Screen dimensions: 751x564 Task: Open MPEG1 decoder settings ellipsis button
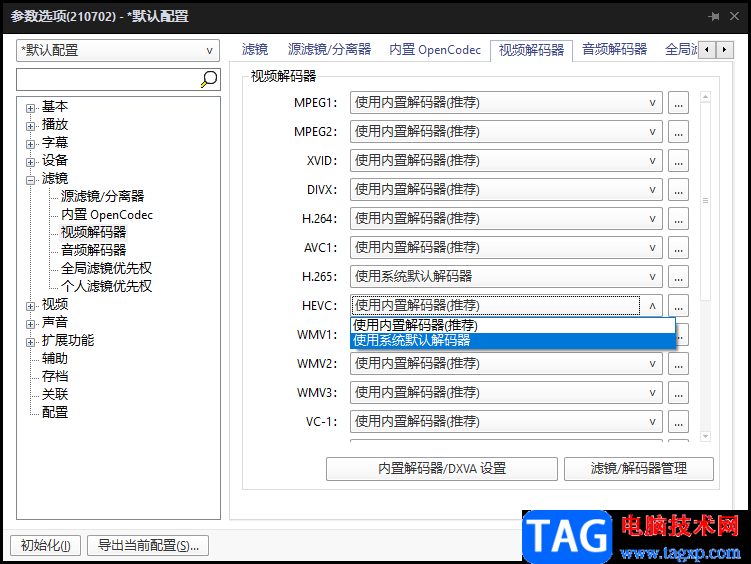tap(678, 103)
